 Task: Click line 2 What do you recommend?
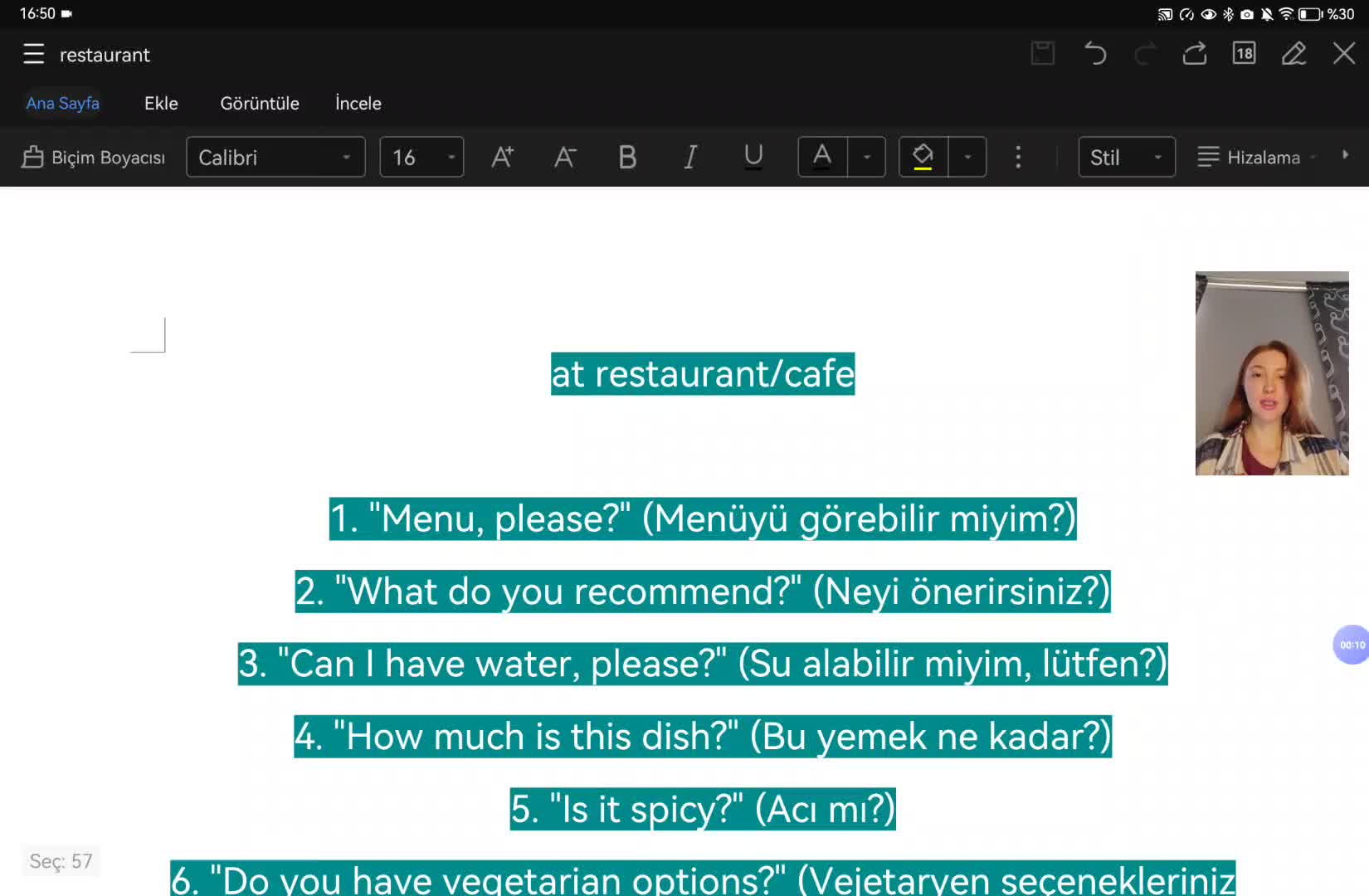pos(703,592)
